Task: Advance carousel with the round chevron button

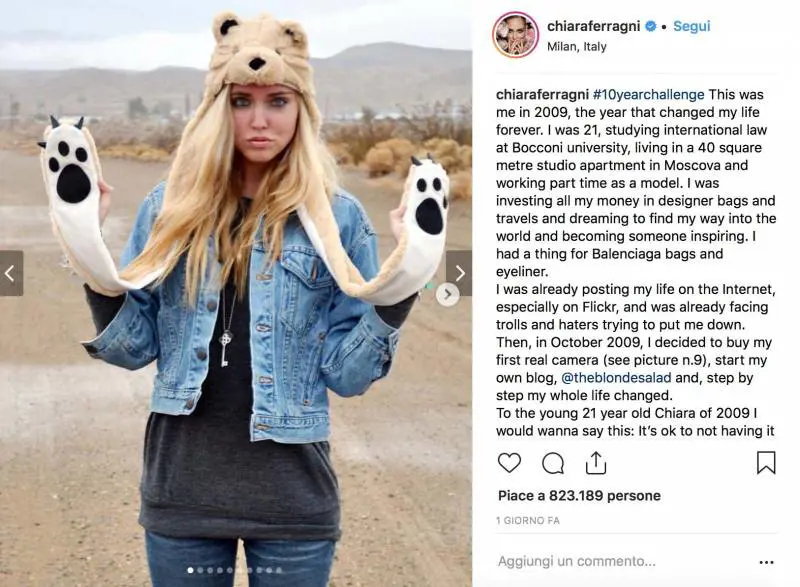Action: [x=447, y=294]
